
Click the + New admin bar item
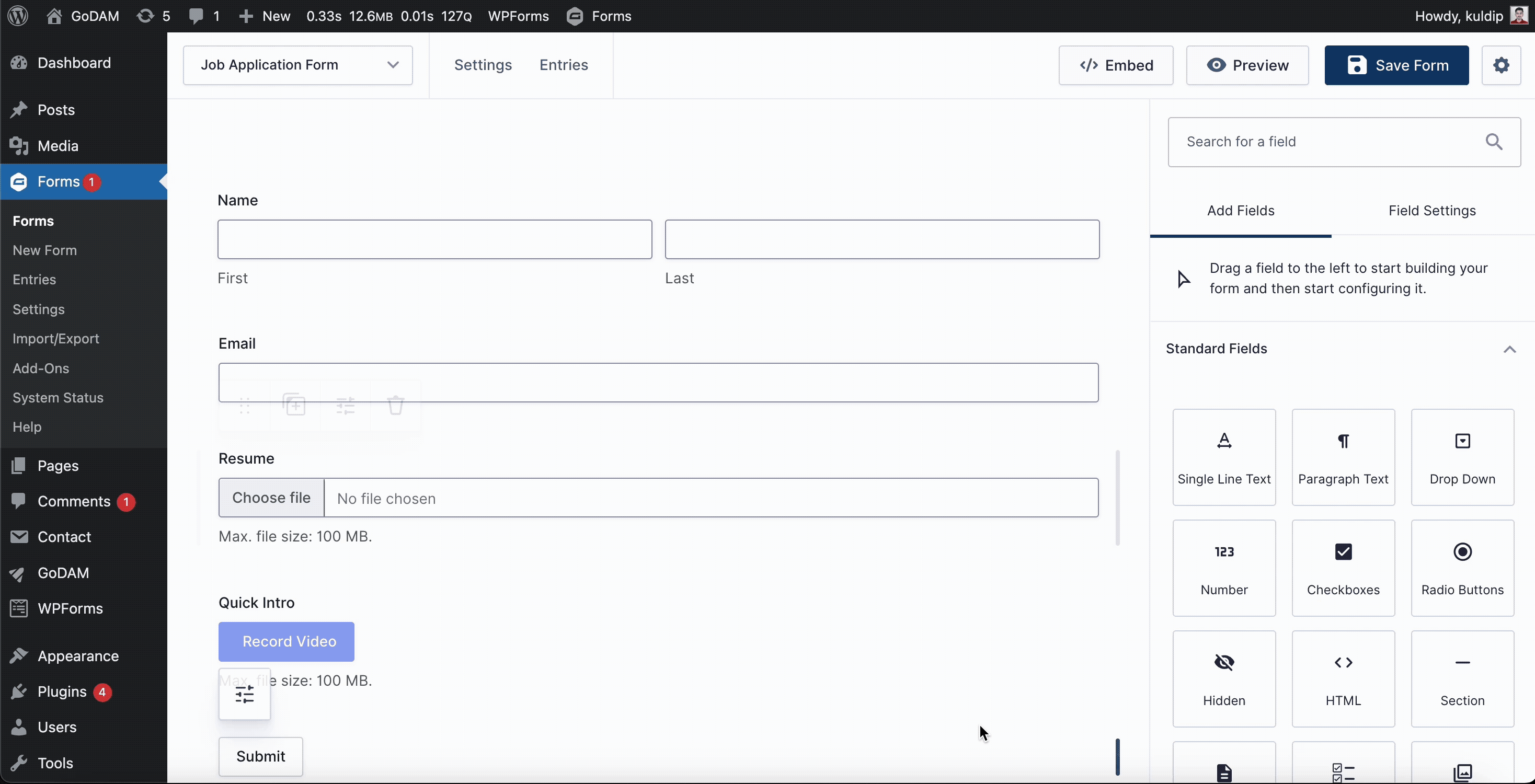[x=265, y=16]
